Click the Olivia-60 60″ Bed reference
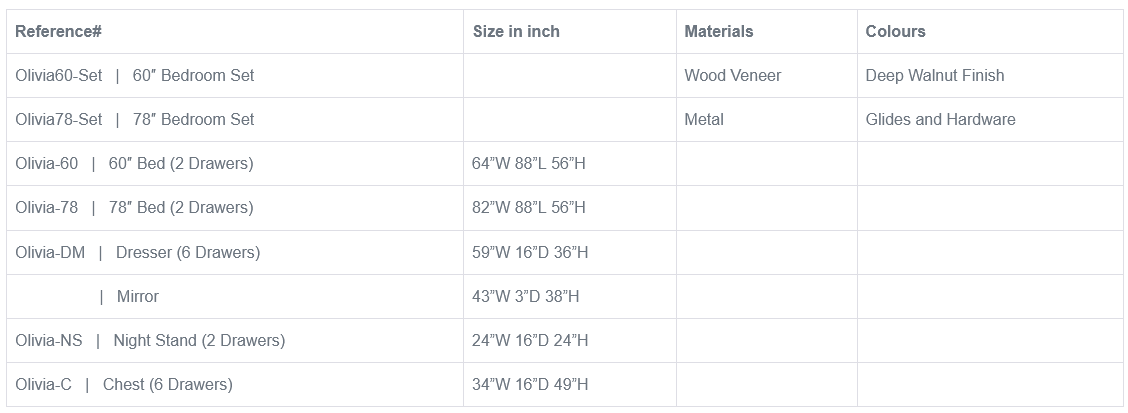The height and width of the screenshot is (413, 1128). (134, 164)
